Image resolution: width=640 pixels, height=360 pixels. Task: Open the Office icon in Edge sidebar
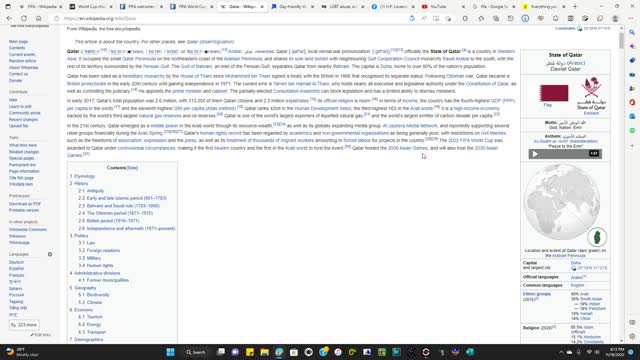tap(632, 102)
